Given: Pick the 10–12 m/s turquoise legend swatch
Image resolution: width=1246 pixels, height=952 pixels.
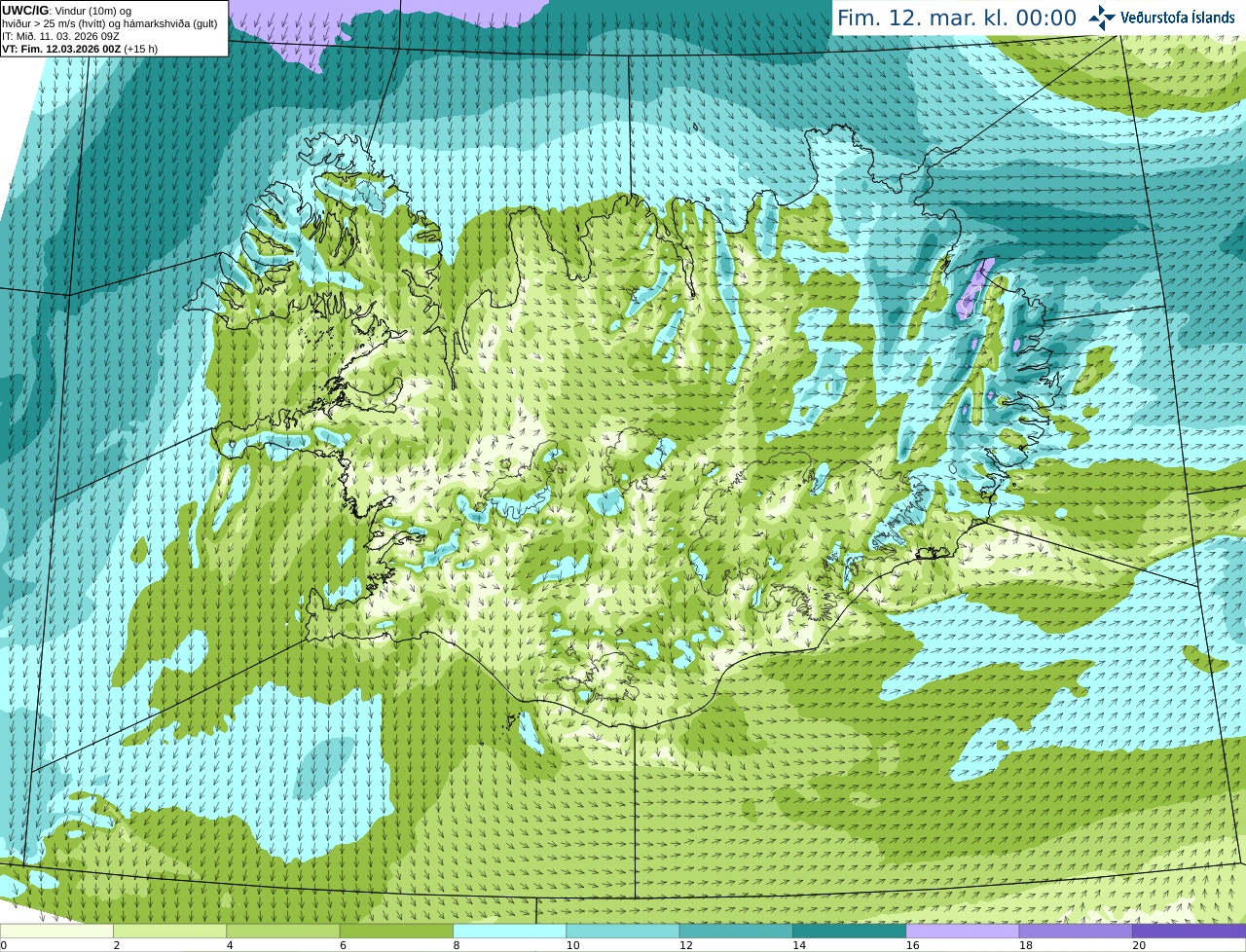Looking at the screenshot, I should point(623,931).
